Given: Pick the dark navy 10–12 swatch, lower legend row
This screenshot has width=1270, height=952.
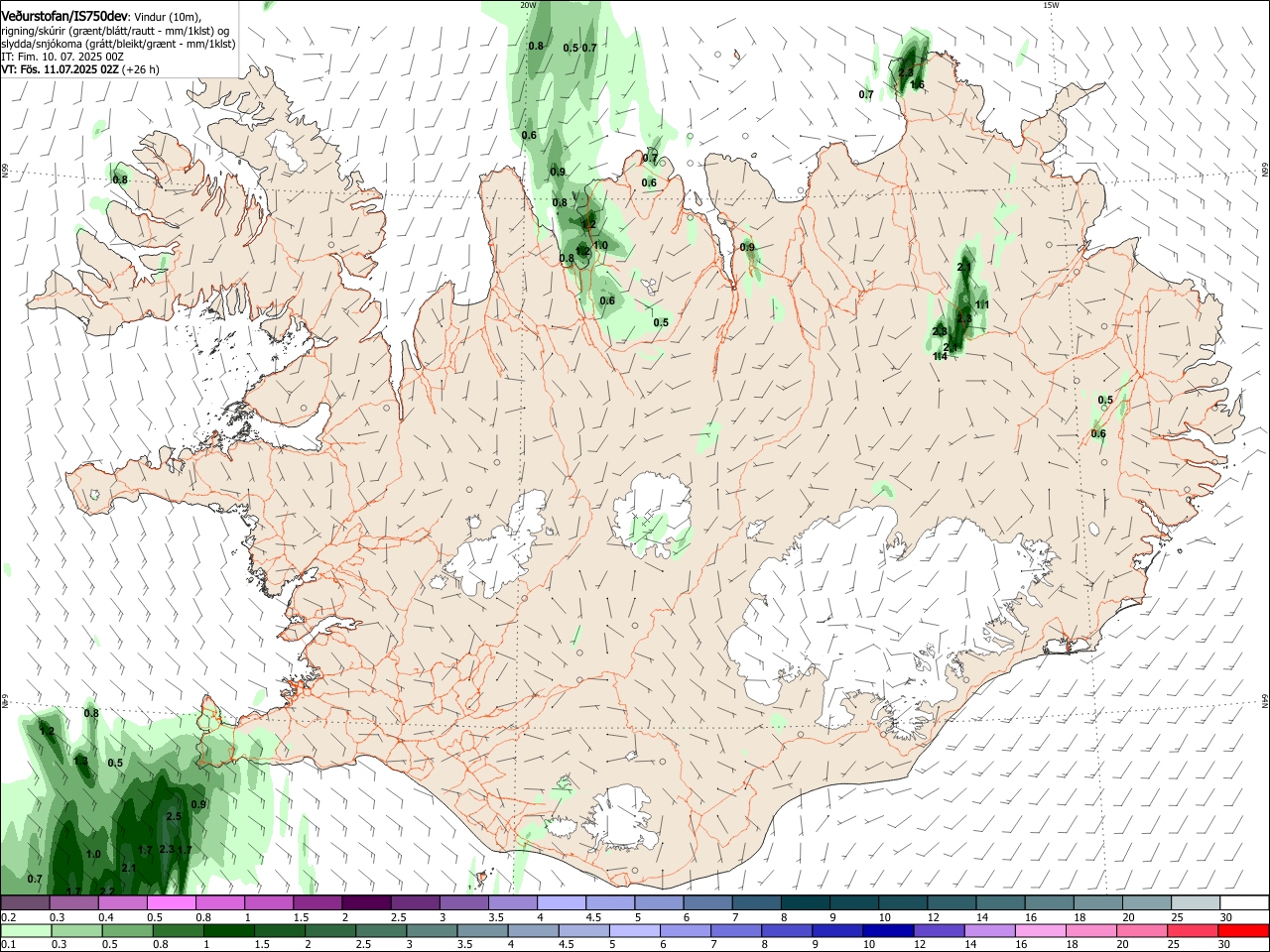Looking at the screenshot, I should 887,930.
